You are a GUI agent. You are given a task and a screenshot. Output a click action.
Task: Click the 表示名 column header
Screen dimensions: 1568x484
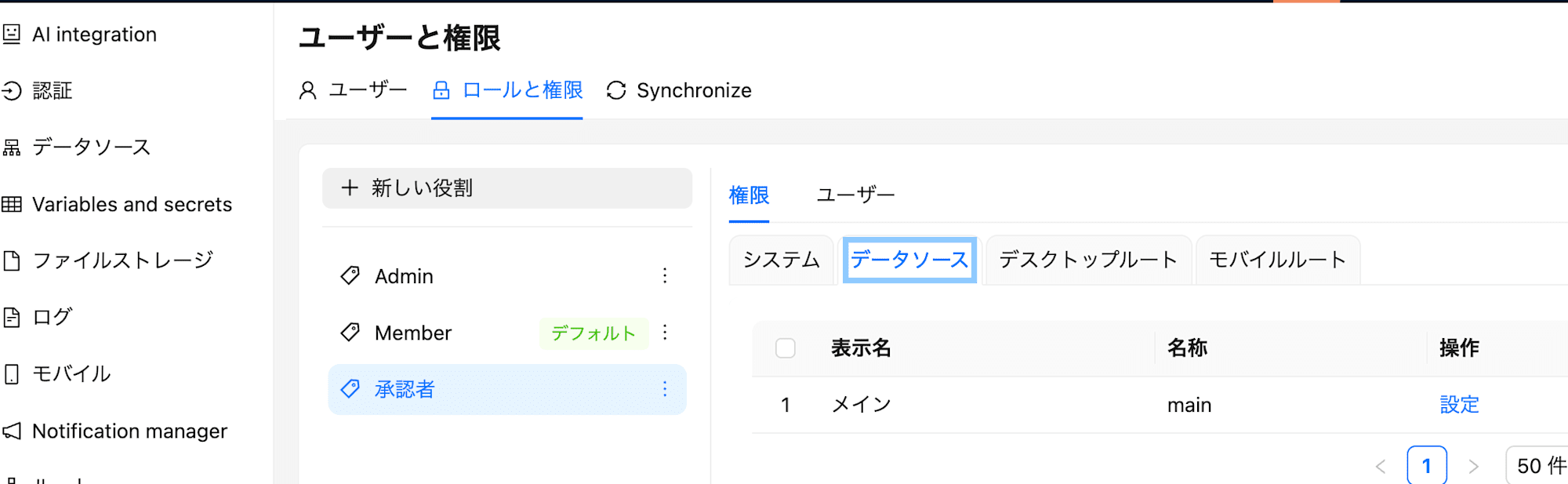861,348
